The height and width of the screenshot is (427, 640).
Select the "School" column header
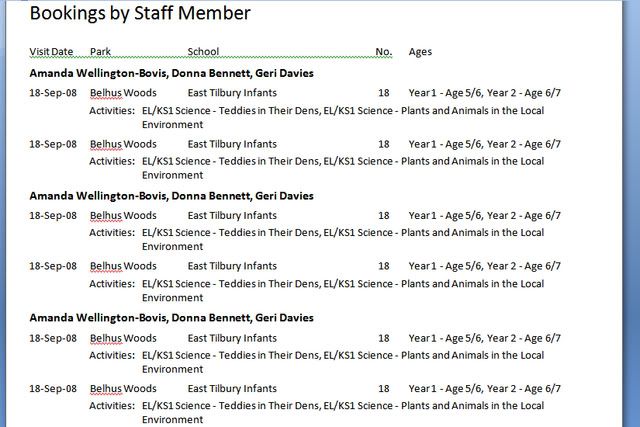[x=203, y=52]
